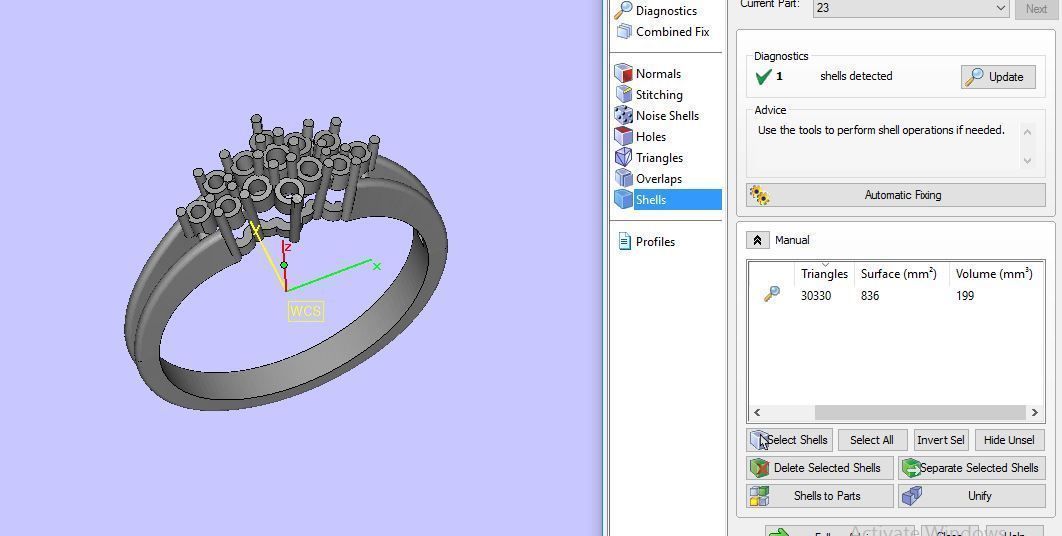Click the green WCS origin point
This screenshot has width=1062, height=536.
click(x=284, y=265)
